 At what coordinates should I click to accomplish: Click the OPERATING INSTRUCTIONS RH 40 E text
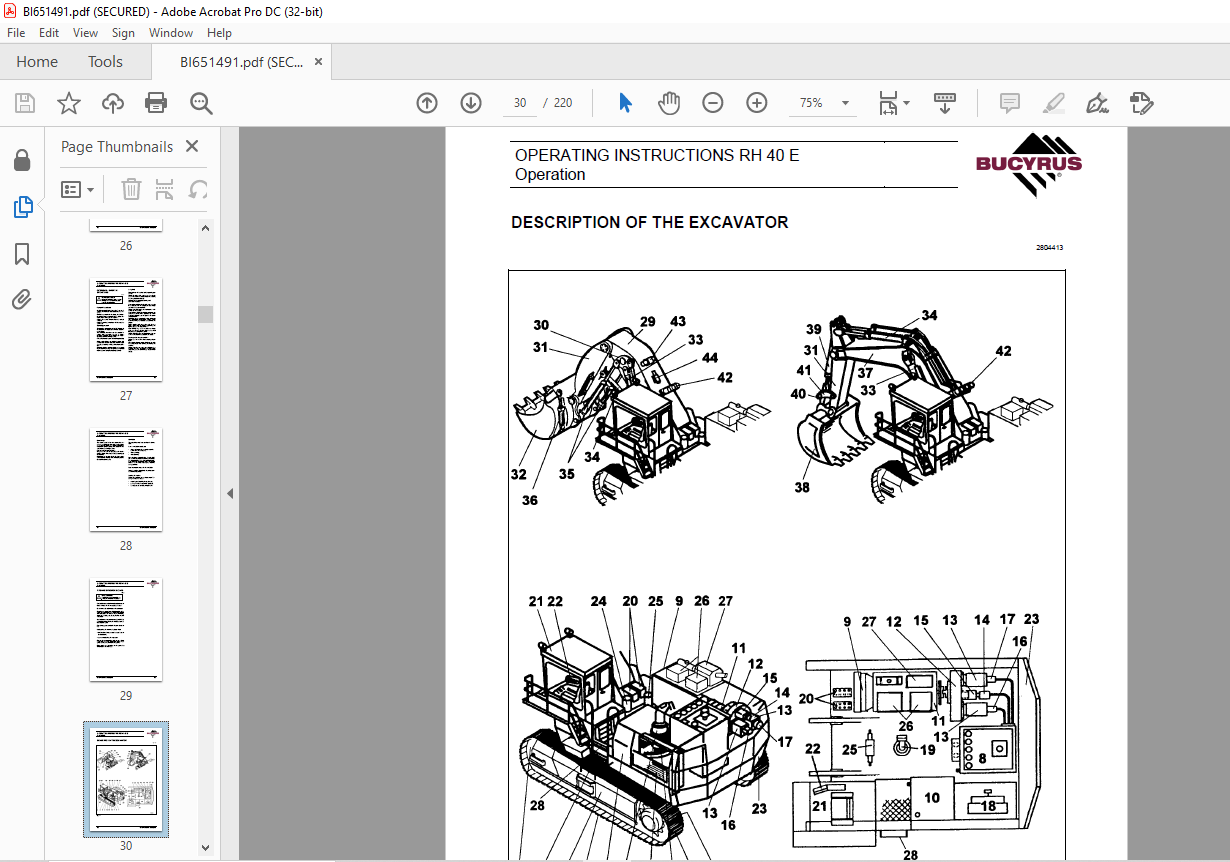657,156
